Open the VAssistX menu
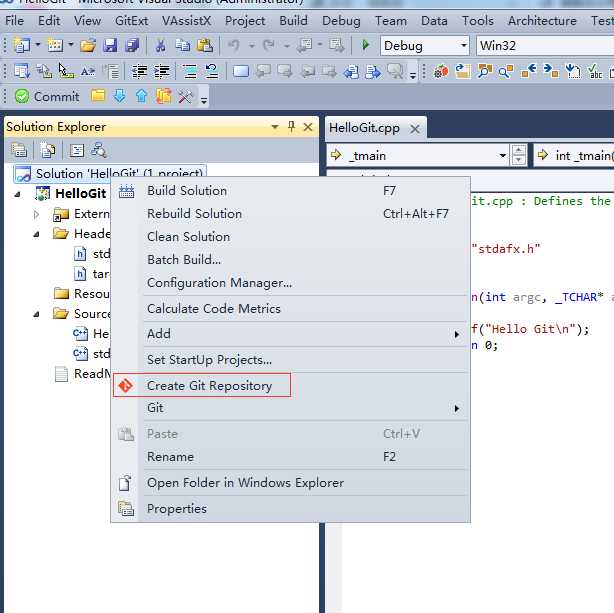Screen dimensions: 614x613 186,20
